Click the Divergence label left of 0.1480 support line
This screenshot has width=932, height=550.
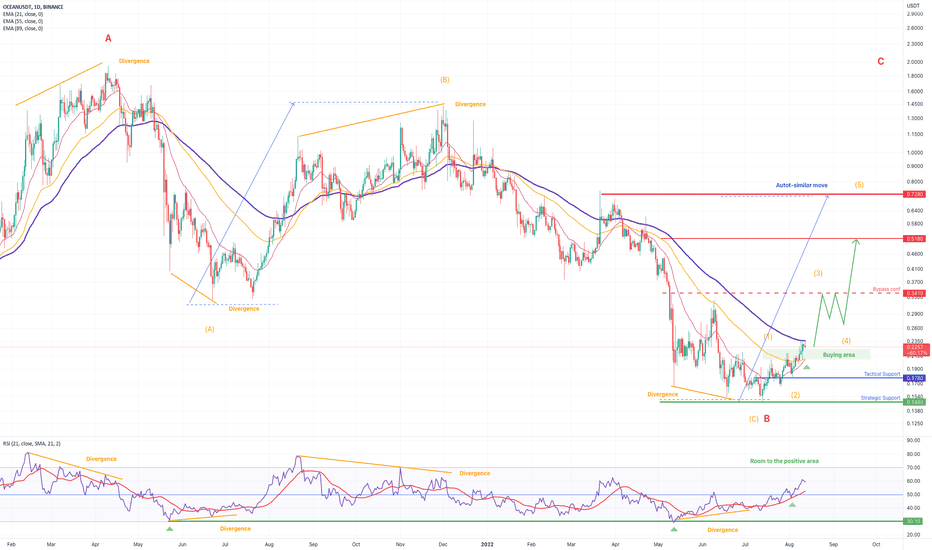tap(663, 395)
